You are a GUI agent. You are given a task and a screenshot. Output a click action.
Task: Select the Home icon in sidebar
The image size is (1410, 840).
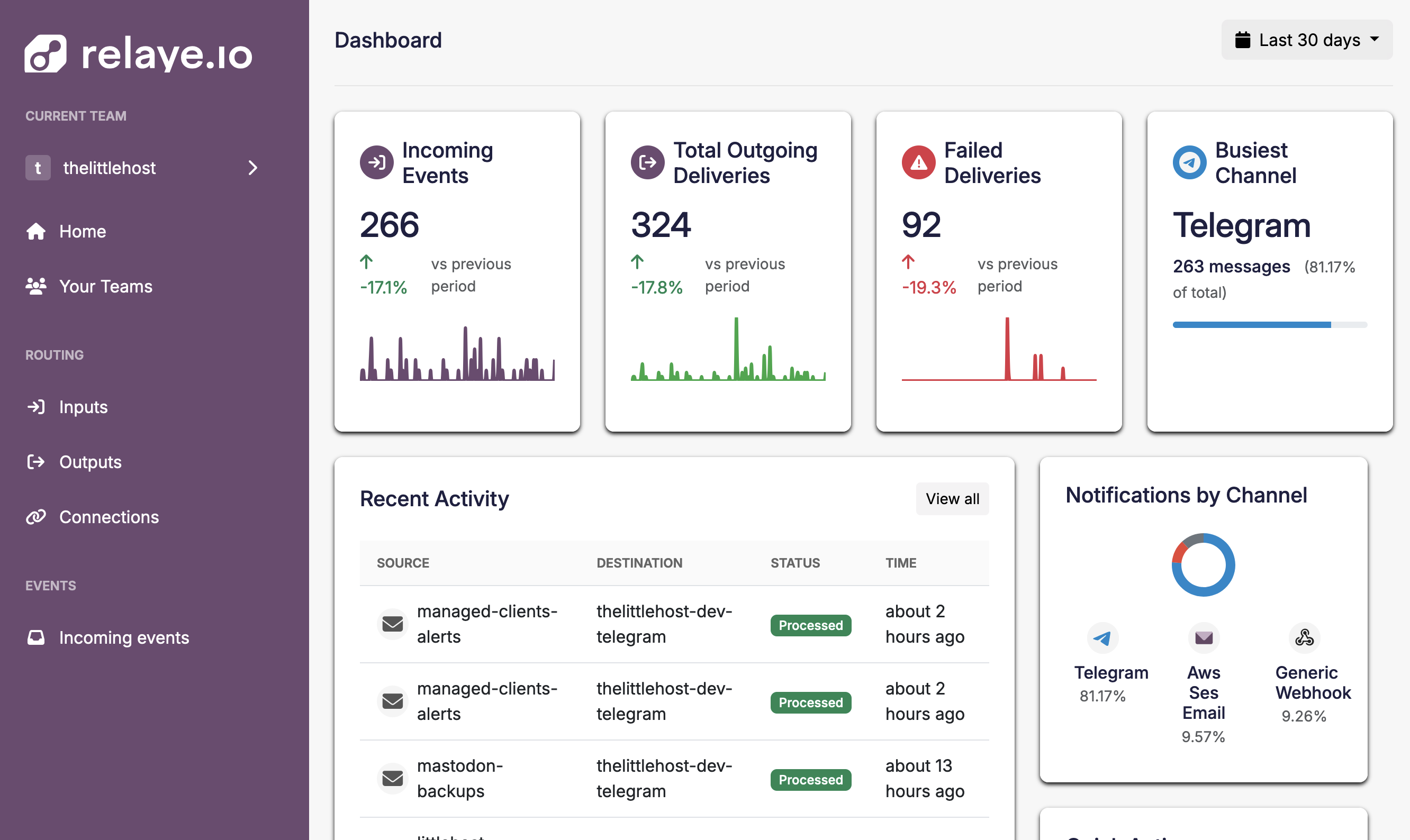click(x=36, y=231)
